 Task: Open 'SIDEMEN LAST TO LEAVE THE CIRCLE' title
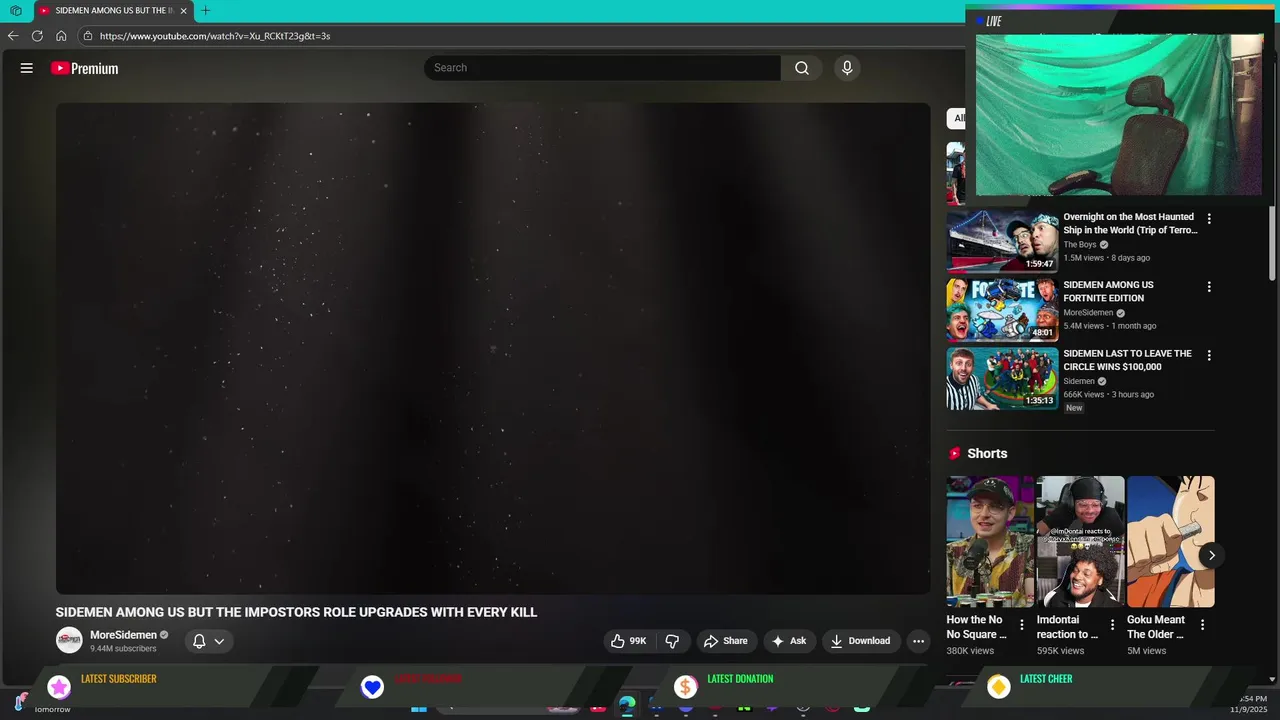coord(1127,360)
